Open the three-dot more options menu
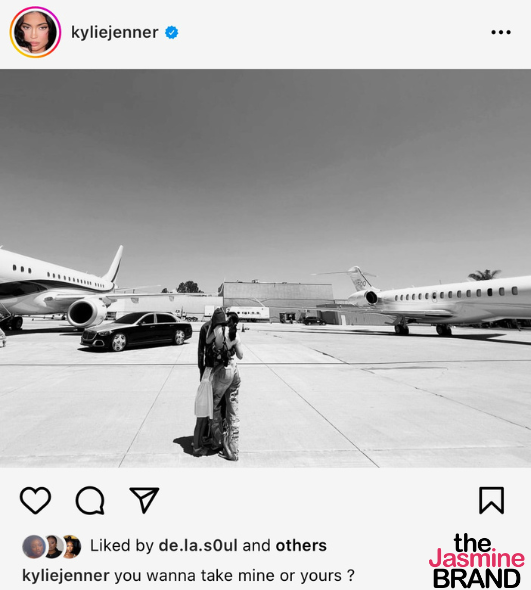 pos(501,32)
